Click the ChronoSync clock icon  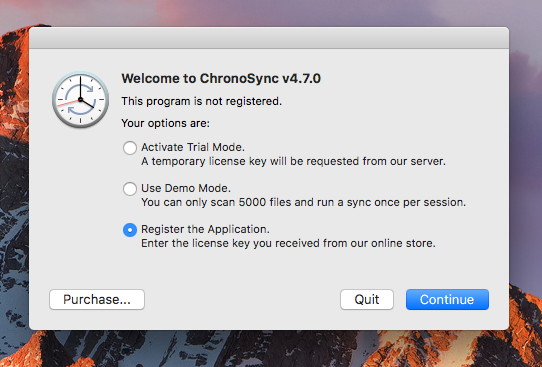click(81, 100)
